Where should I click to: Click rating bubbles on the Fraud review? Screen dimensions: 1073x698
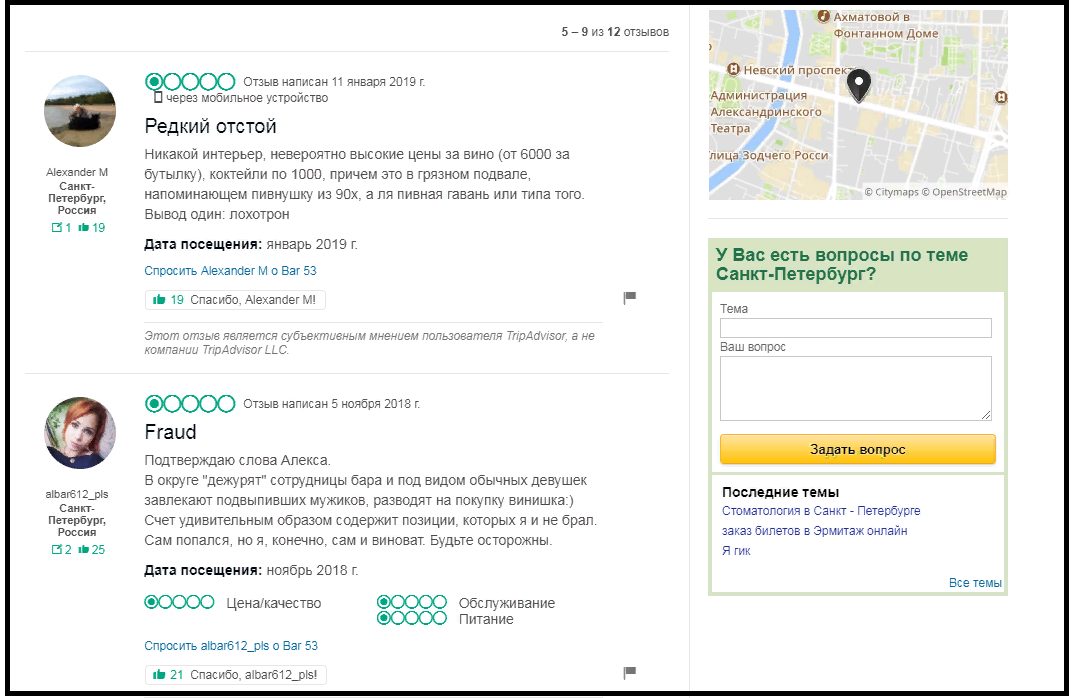[x=190, y=404]
